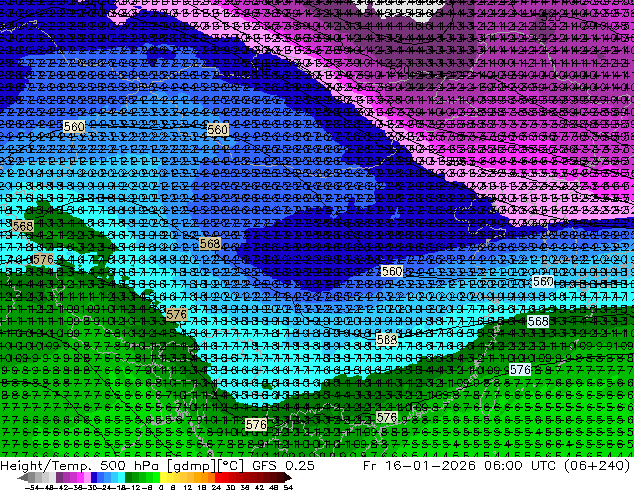This screenshot has width=634, height=490.
Task: Select the dark blue legend swatch
Action: click(94, 477)
